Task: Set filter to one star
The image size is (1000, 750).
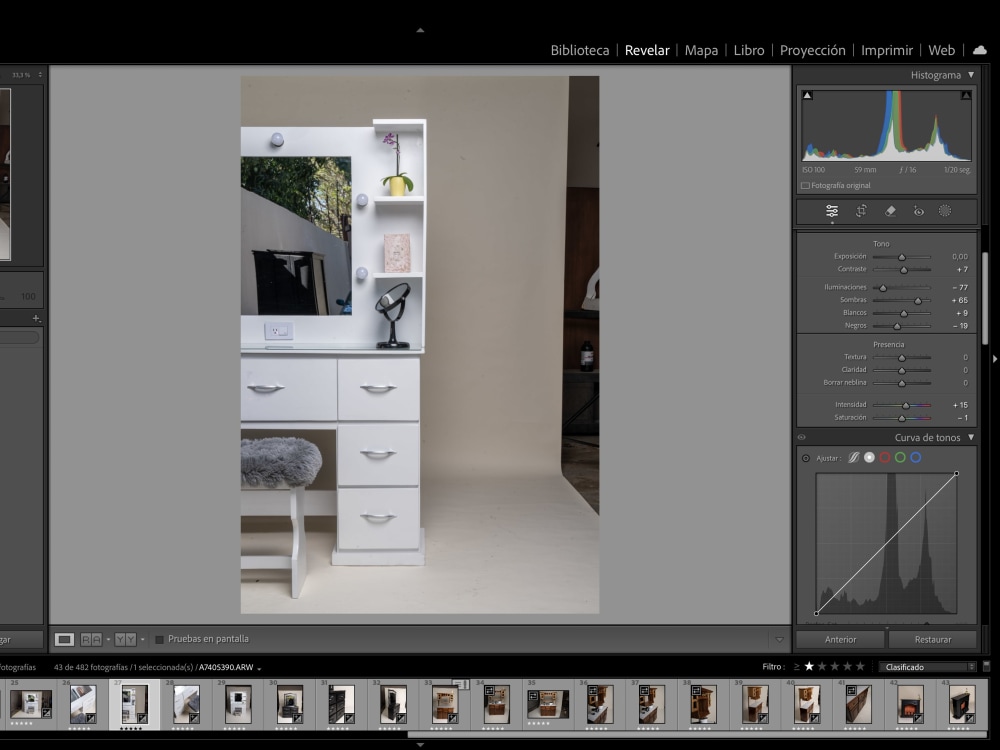Action: pyautogui.click(x=809, y=666)
